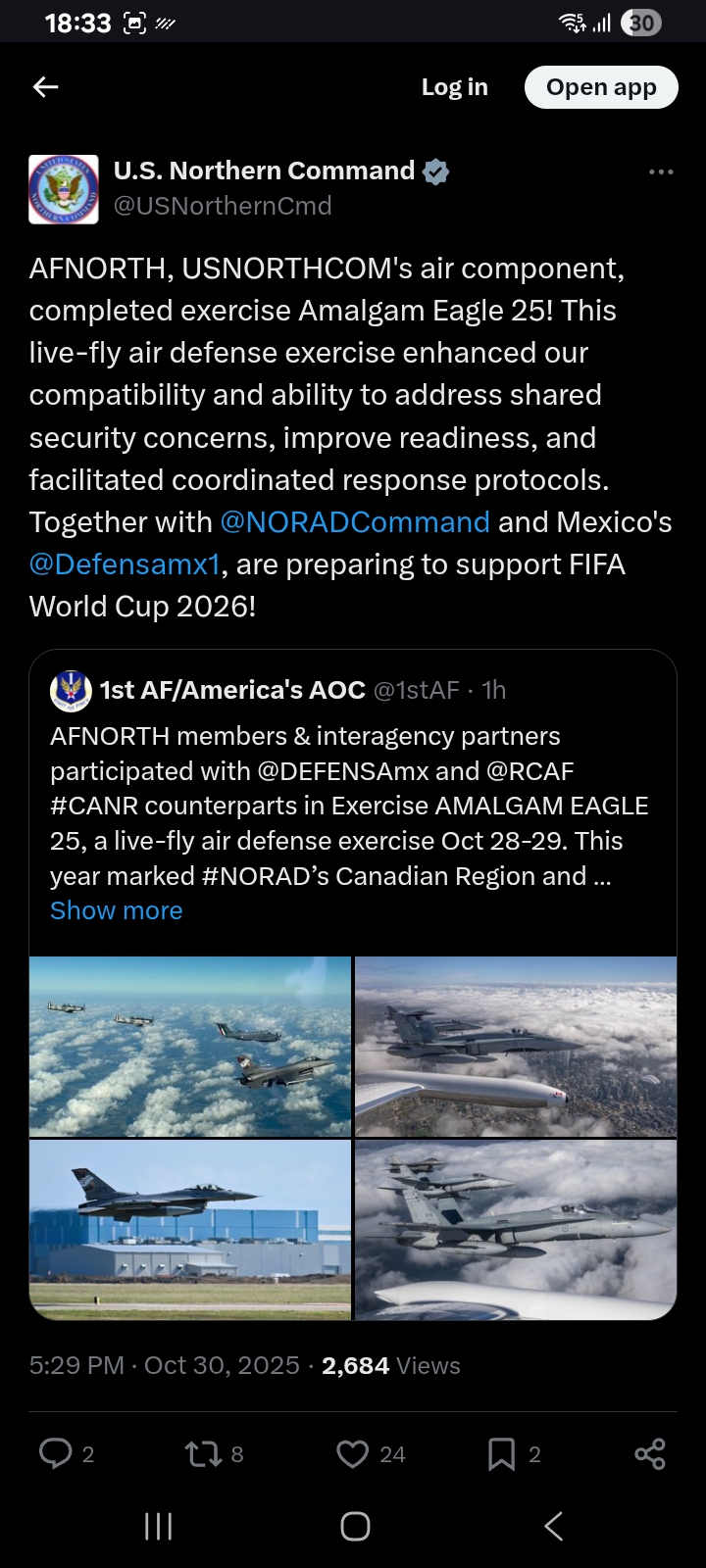The width and height of the screenshot is (706, 1568).
Task: View photo of F-16 near hangar
Action: point(190,1229)
